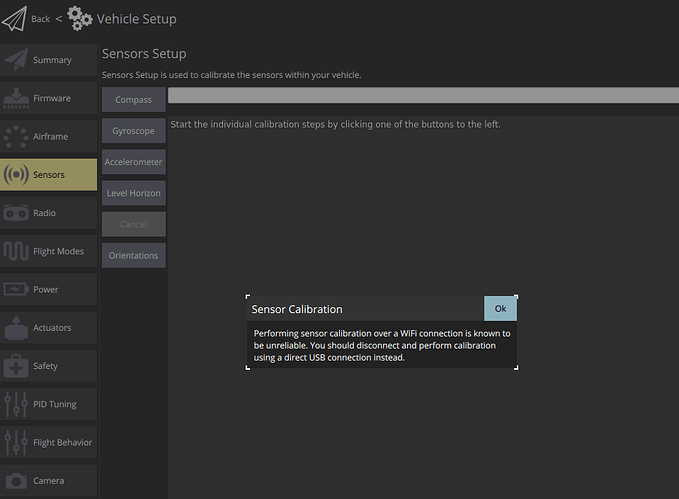Click the Actuators motor icon
This screenshot has height=499, width=679.
tap(16, 328)
